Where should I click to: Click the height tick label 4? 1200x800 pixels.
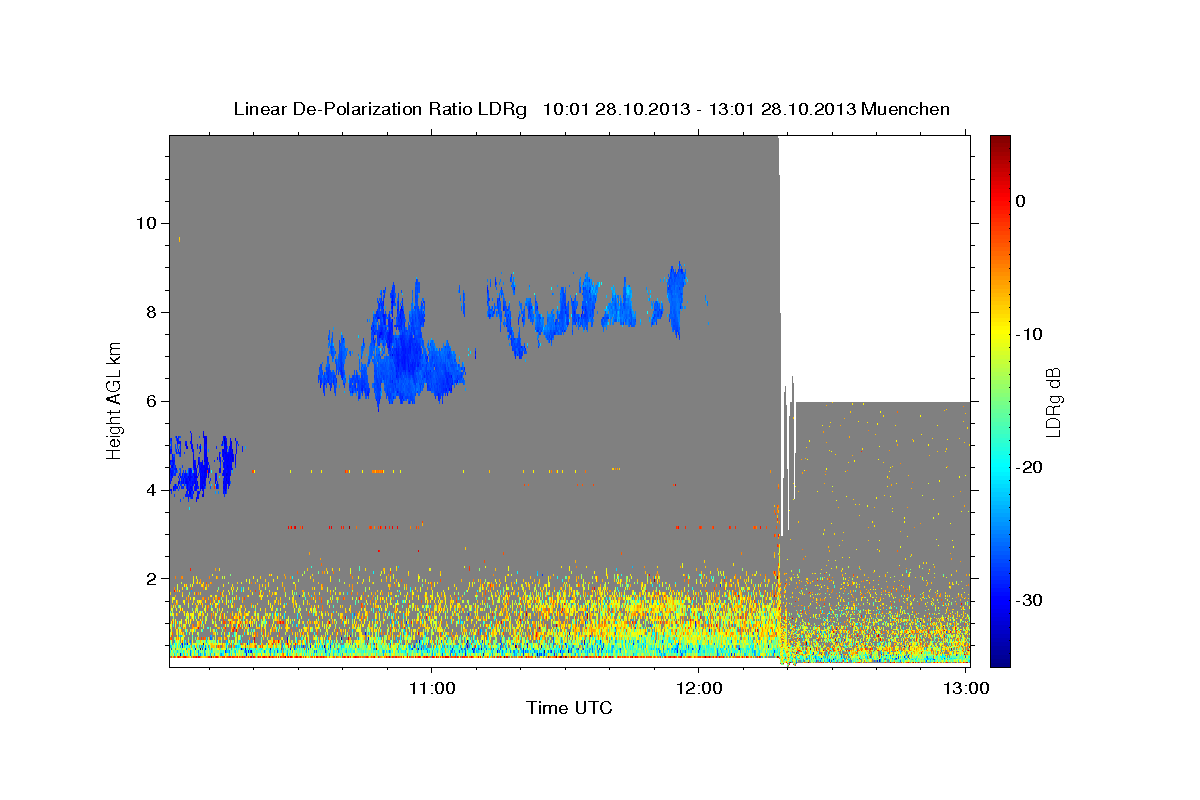click(x=151, y=490)
